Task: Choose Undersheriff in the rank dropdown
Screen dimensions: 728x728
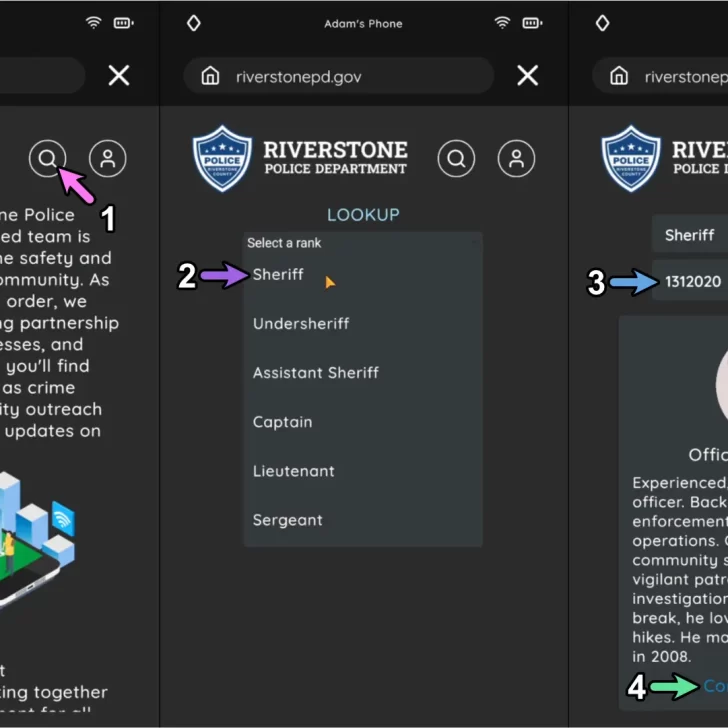Action: point(300,324)
